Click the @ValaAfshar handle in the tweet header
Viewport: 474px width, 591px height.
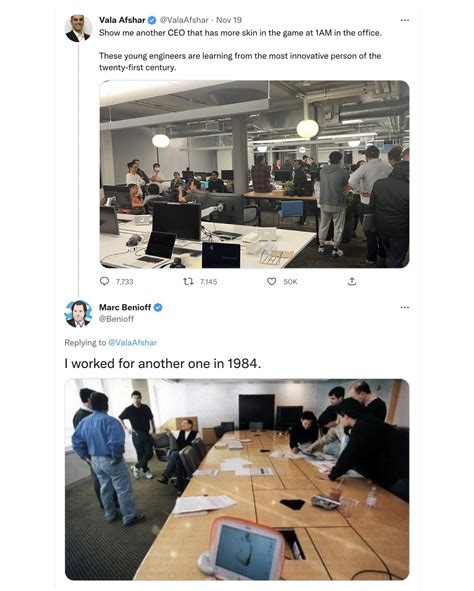[184, 20]
